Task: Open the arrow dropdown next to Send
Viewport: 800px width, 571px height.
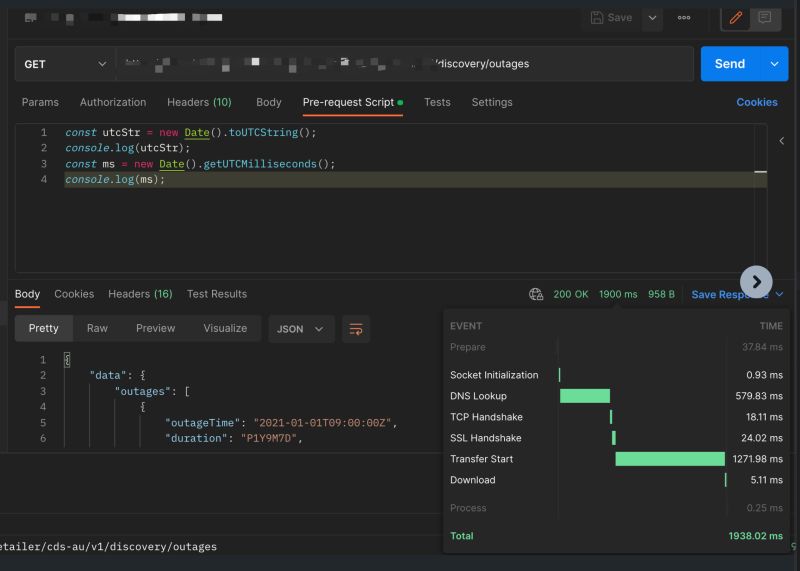Action: pos(774,64)
